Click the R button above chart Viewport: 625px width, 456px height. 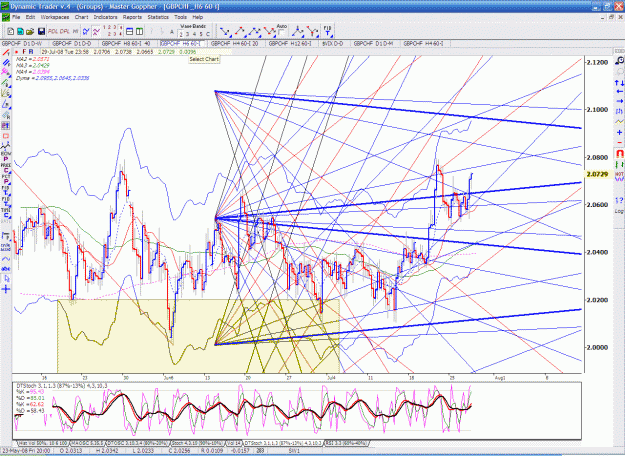point(31,52)
